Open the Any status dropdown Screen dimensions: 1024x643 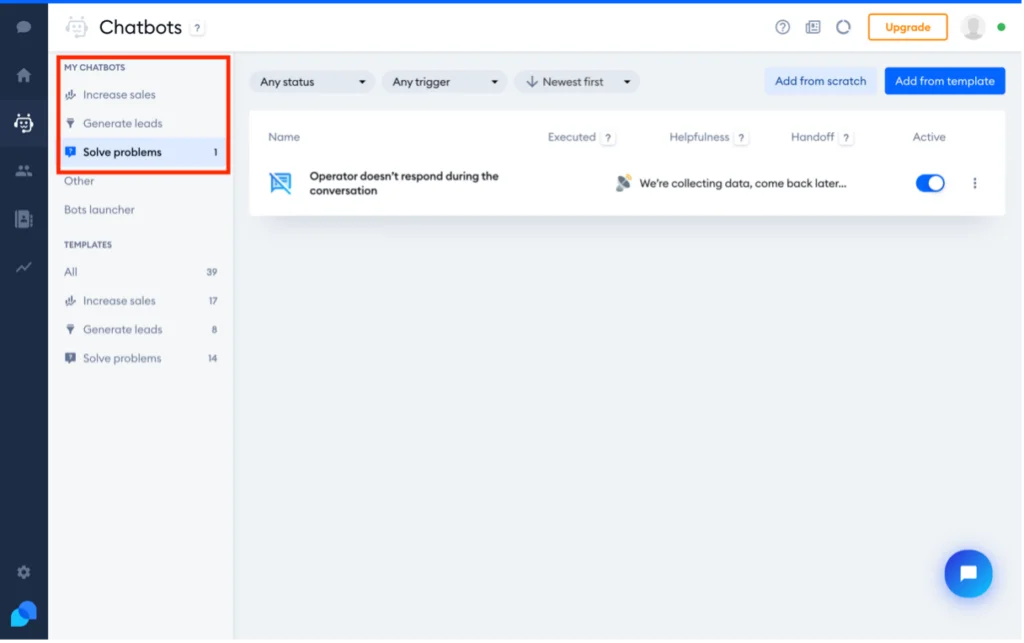[x=312, y=82]
